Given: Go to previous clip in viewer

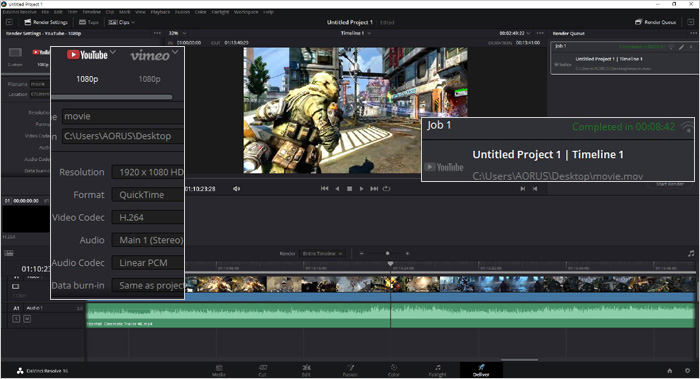Looking at the screenshot, I should click(x=535, y=189).
